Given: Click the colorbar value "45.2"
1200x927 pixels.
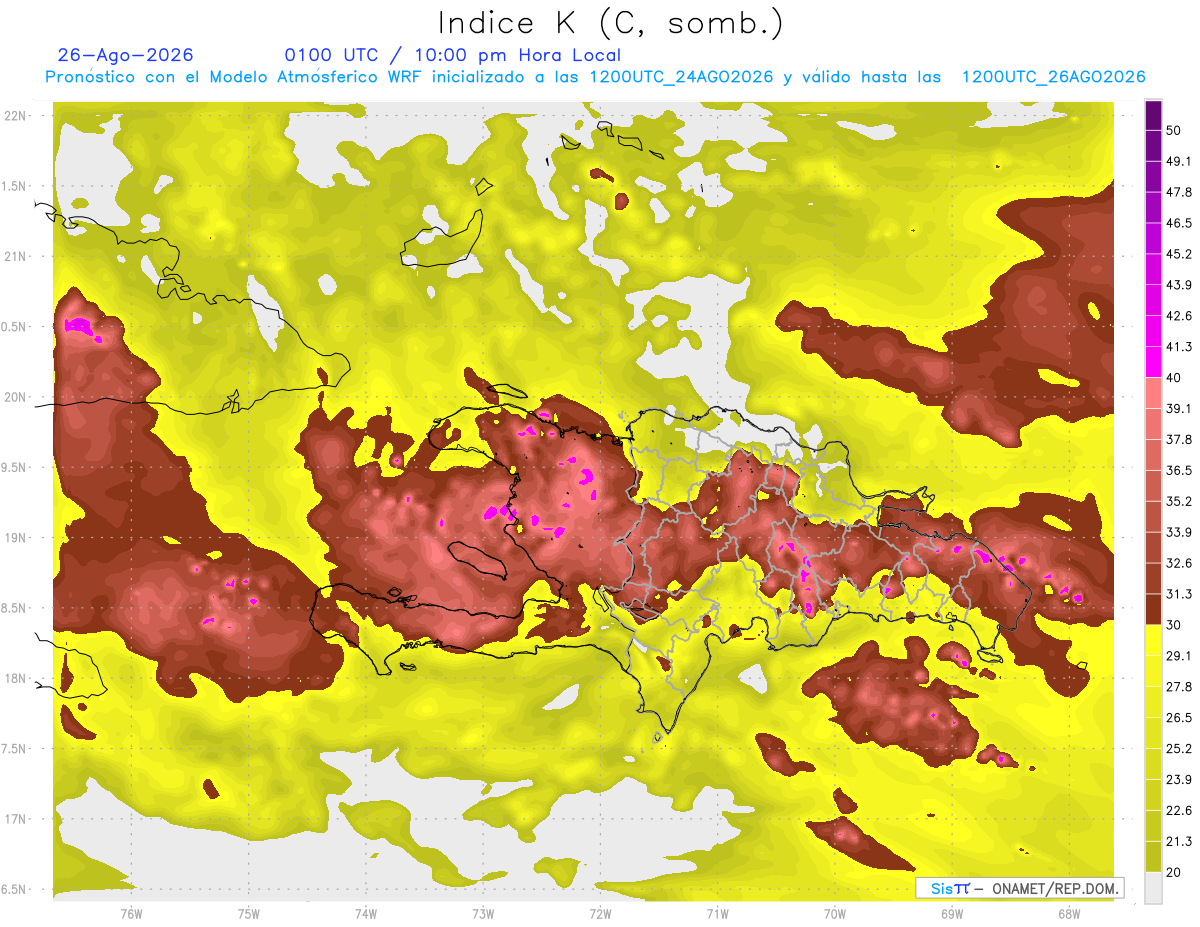Looking at the screenshot, I should click(1179, 255).
